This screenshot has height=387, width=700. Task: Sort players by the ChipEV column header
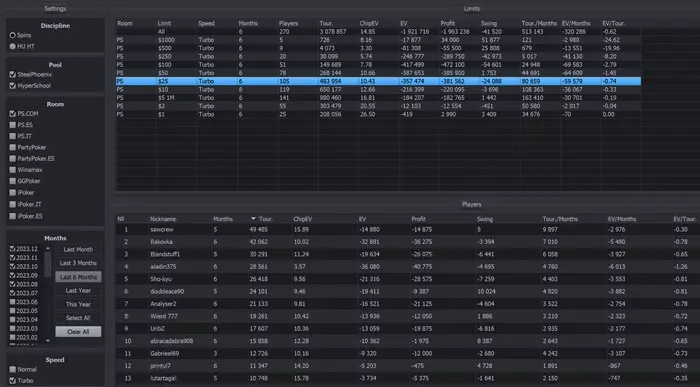coord(303,219)
